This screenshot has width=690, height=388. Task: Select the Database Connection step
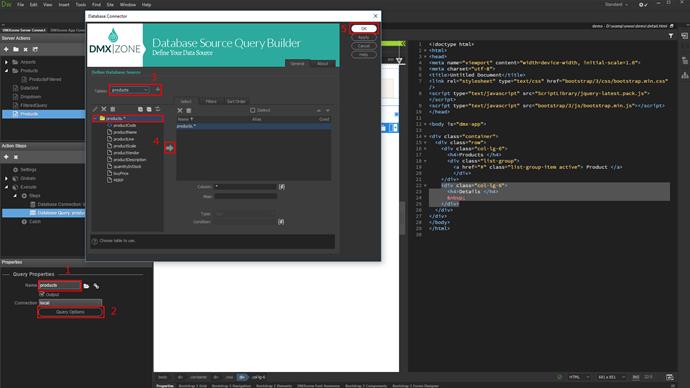click(57, 204)
